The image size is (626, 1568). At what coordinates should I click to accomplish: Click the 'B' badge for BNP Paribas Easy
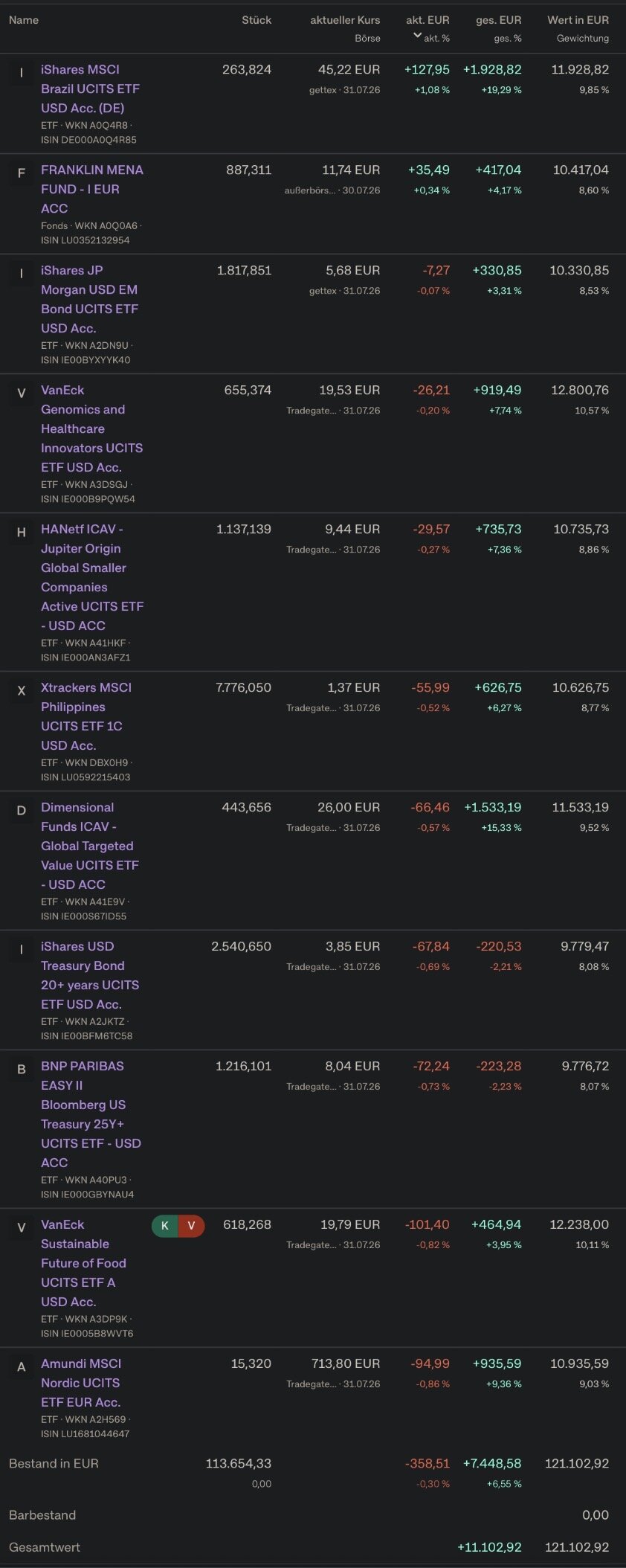pos(21,1070)
